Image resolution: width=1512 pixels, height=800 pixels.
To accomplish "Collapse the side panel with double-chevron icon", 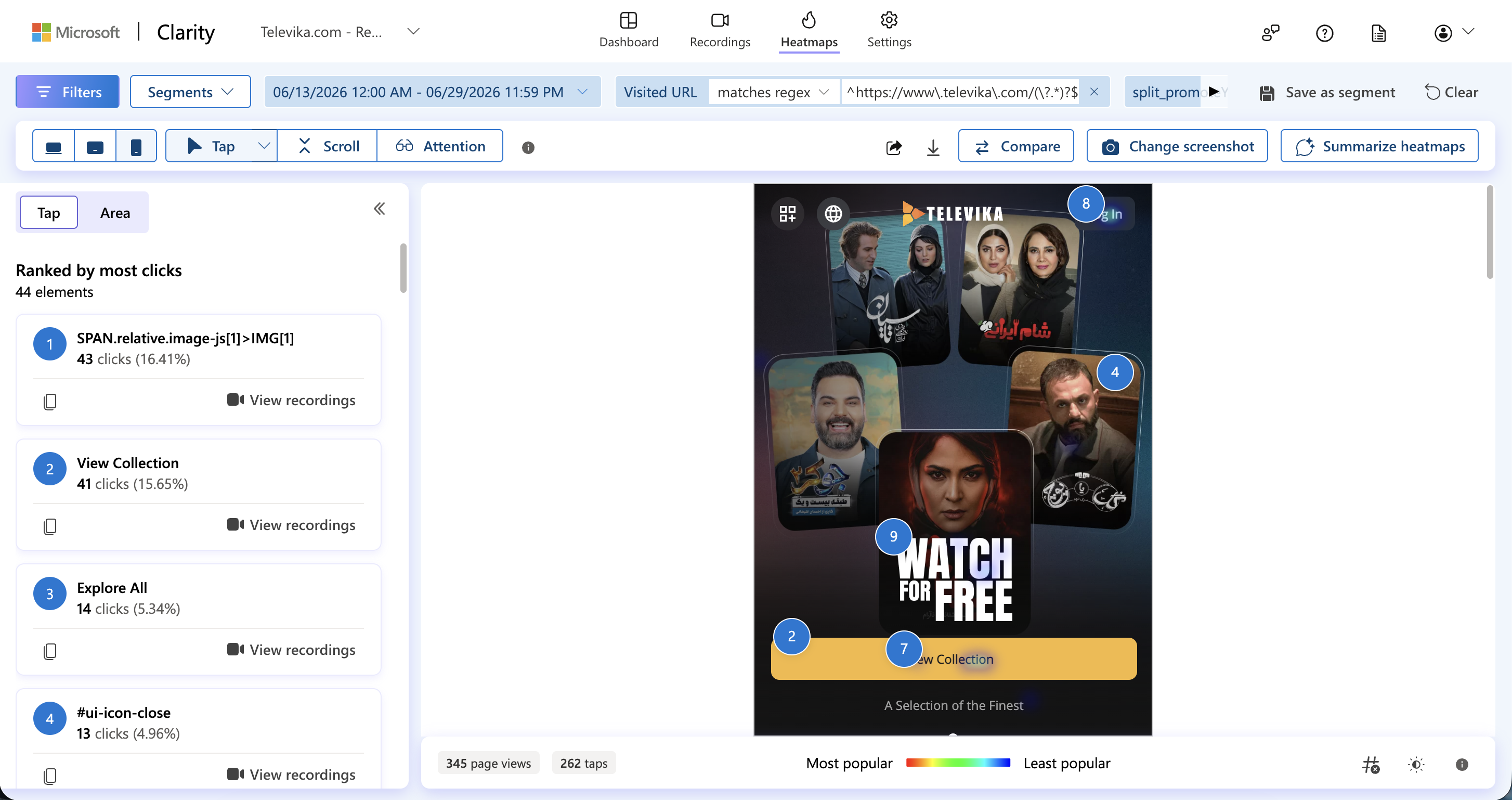I will coord(380,209).
